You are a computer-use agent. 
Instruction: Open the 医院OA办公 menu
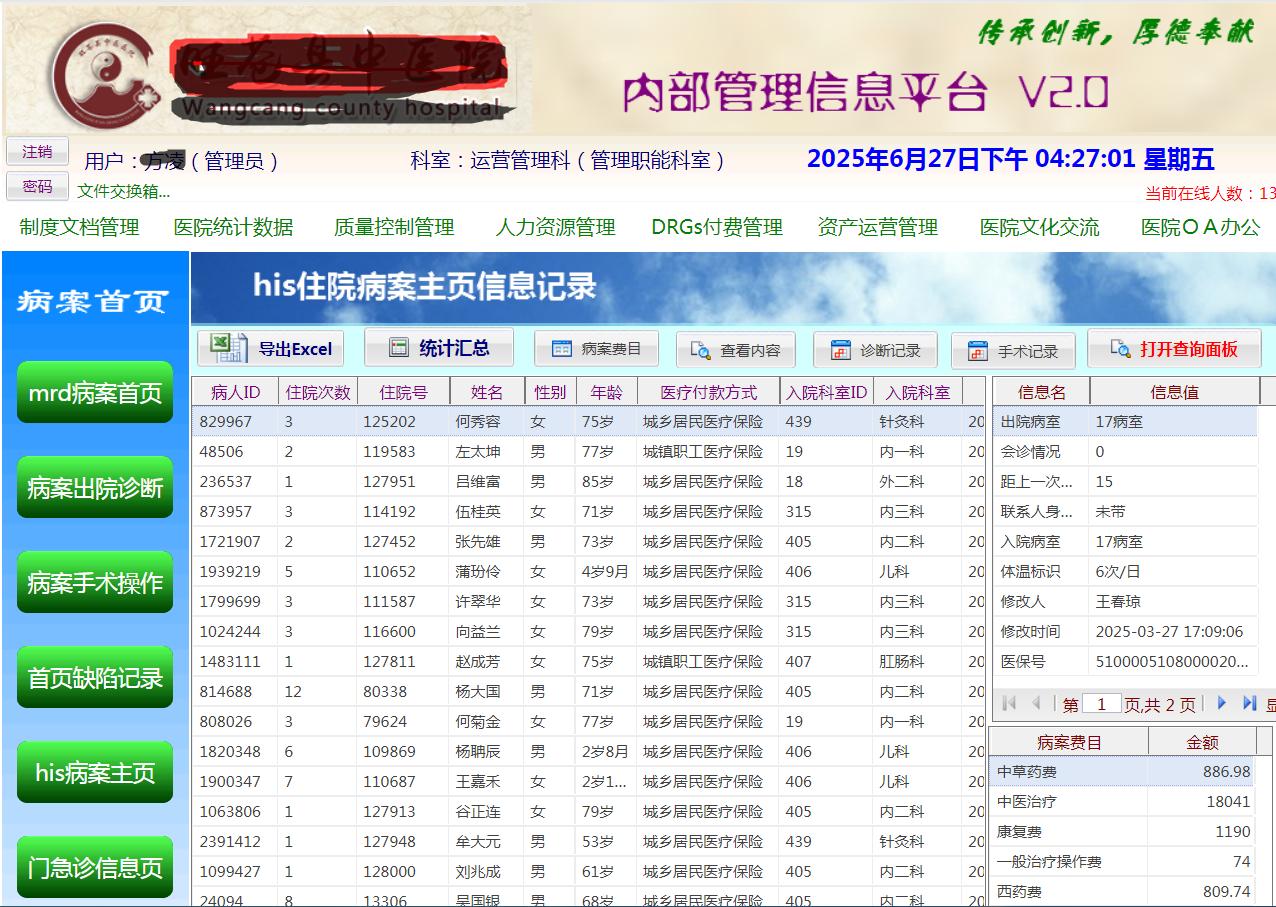pyautogui.click(x=1201, y=227)
